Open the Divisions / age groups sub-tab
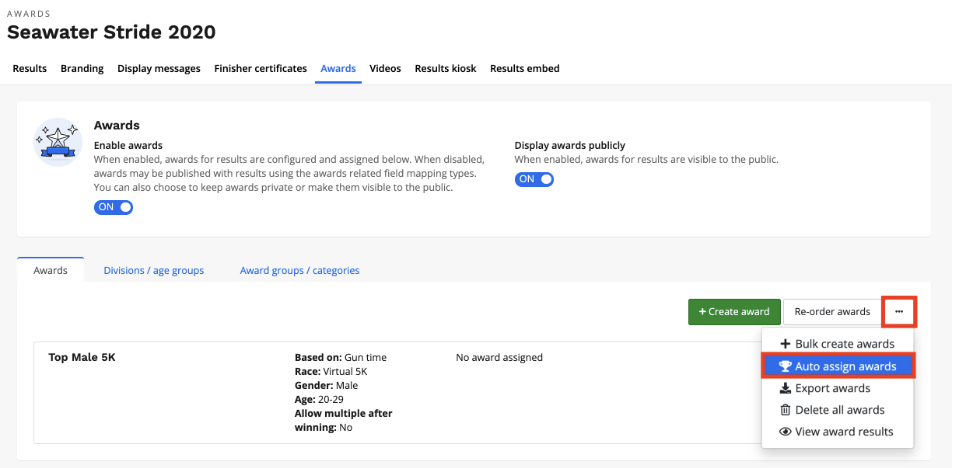The height and width of the screenshot is (468, 960). [153, 270]
